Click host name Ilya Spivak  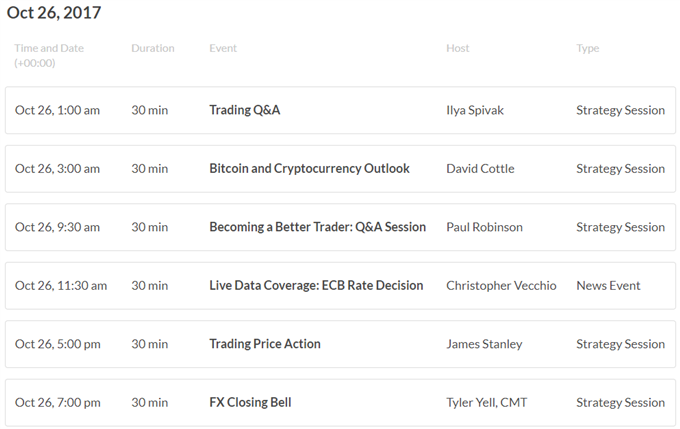[x=475, y=110]
